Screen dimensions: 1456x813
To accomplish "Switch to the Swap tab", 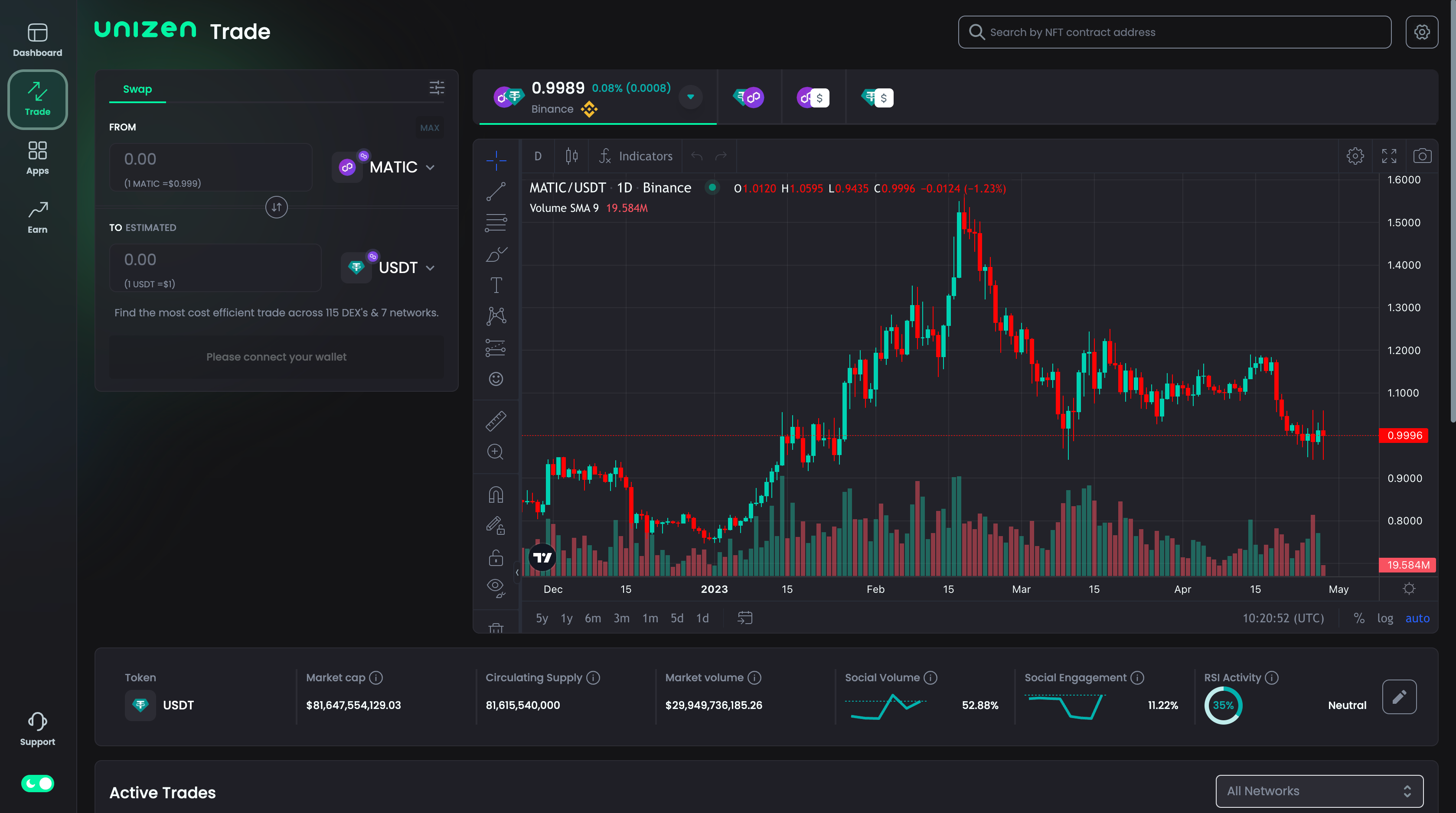I will click(137, 89).
